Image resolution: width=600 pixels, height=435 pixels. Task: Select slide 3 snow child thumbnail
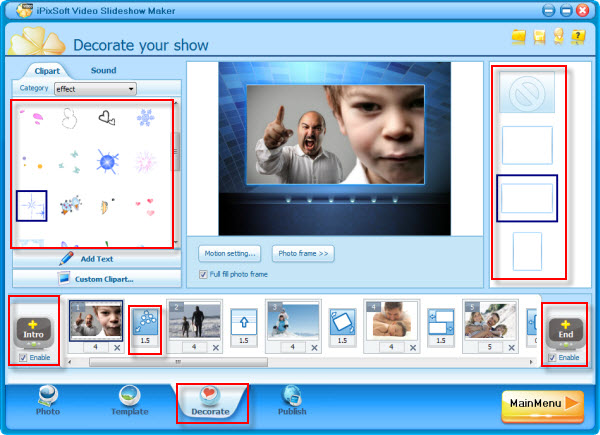293,321
